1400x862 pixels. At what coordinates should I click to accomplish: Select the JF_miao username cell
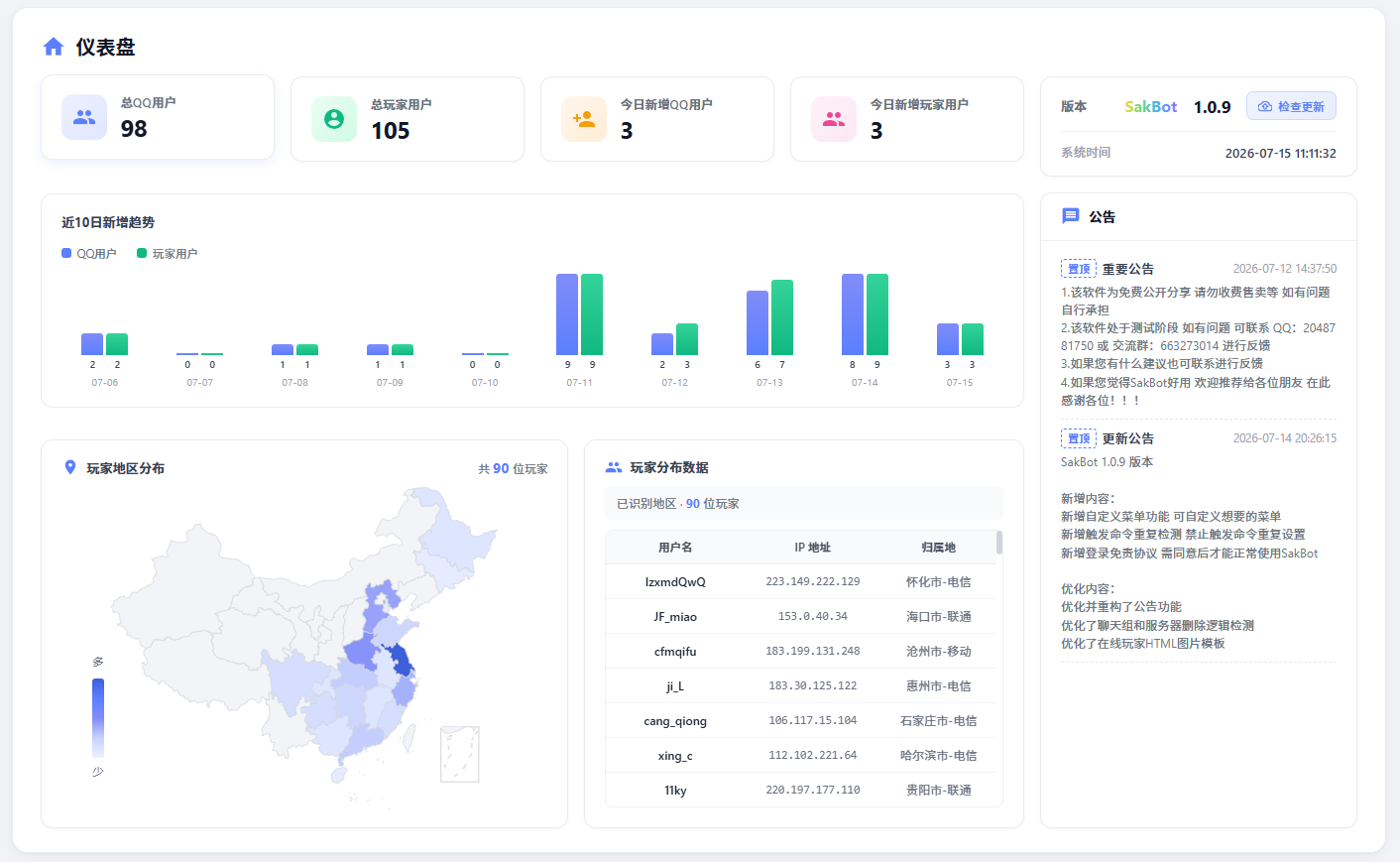coord(675,617)
